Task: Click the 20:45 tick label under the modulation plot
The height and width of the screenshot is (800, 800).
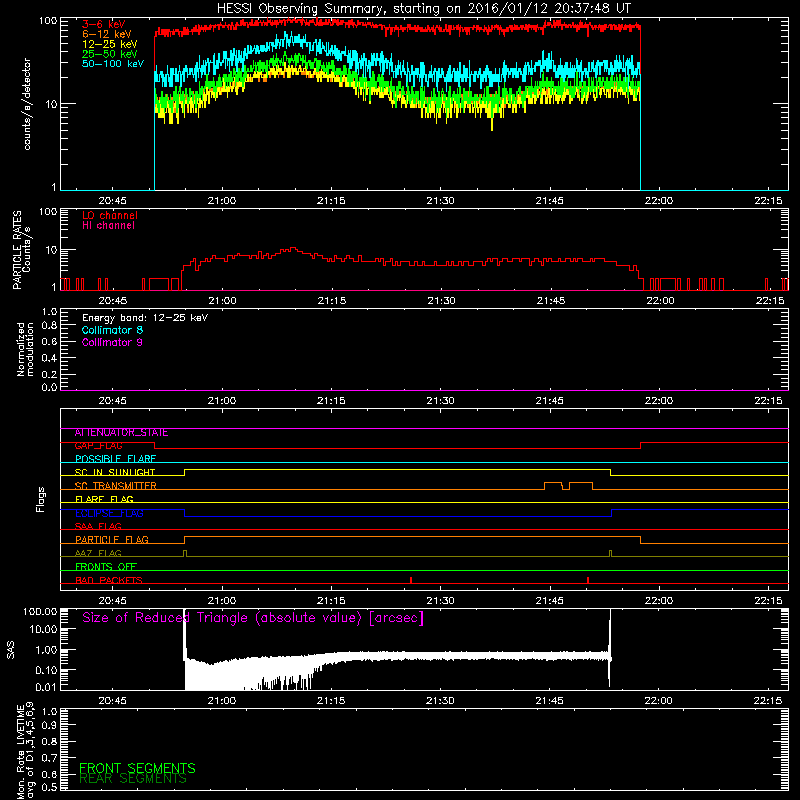Action: (112, 401)
